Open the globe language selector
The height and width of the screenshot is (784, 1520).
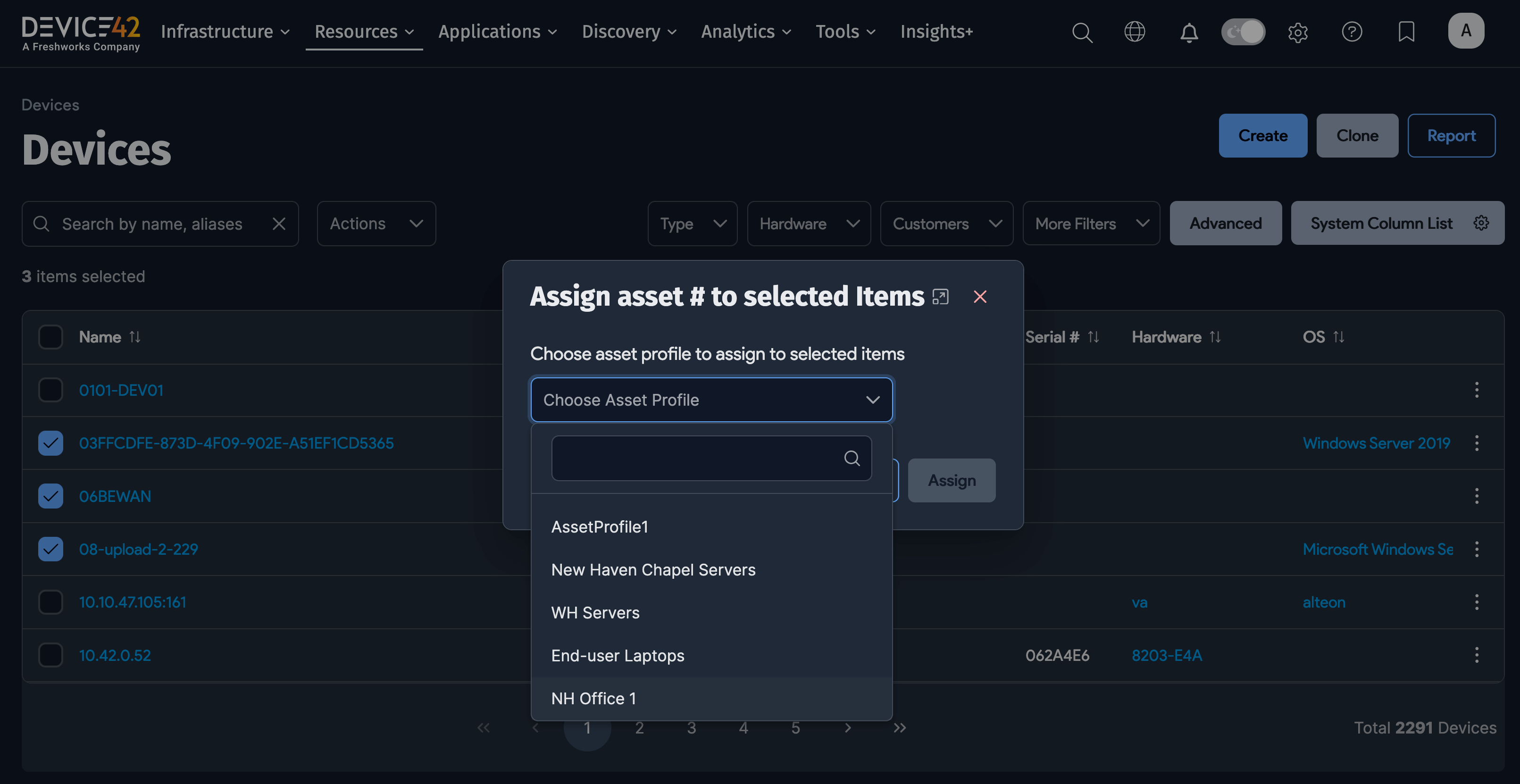[x=1135, y=32]
